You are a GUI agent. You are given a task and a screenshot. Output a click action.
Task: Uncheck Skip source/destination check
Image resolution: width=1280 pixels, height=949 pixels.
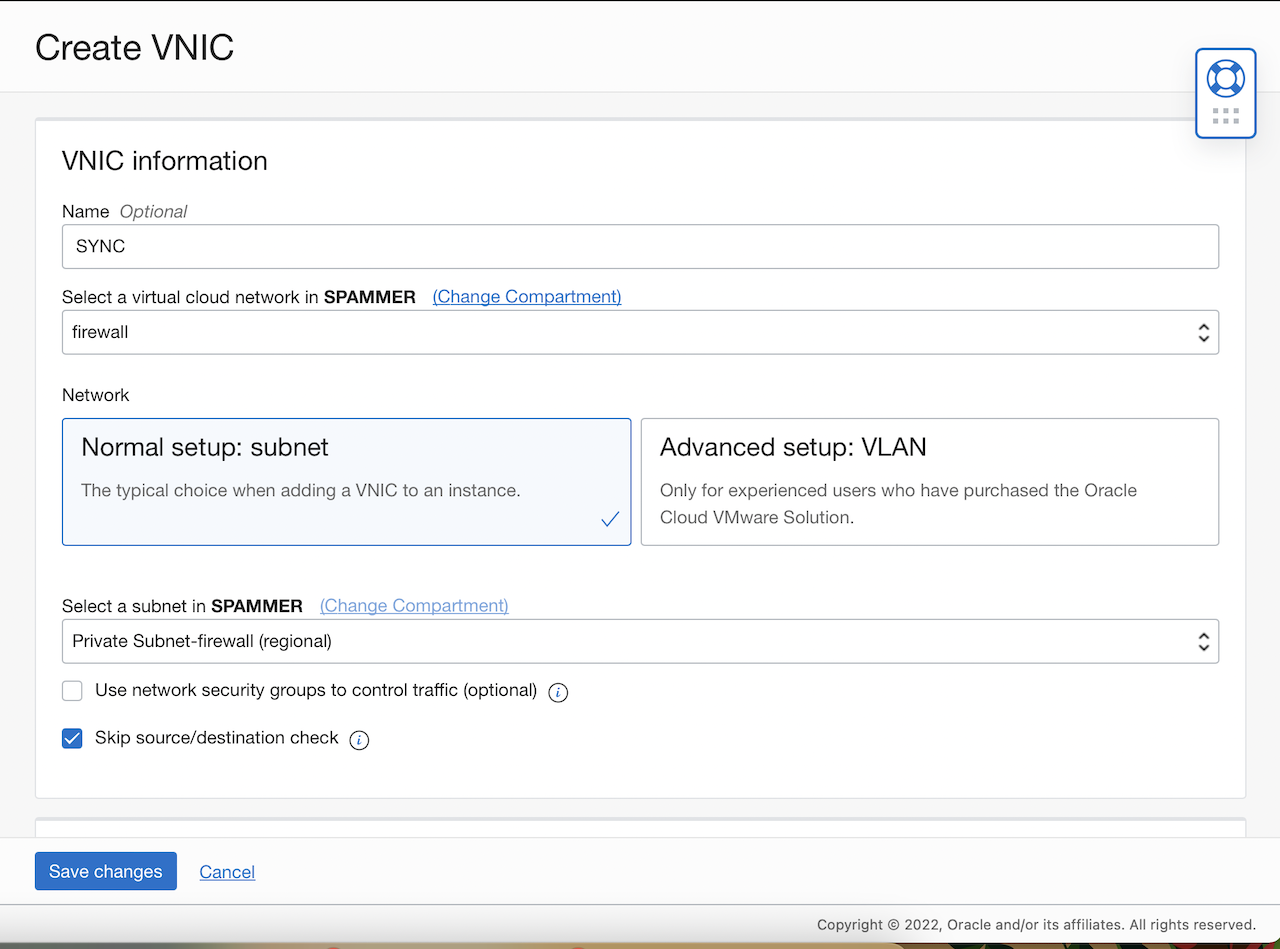click(72, 738)
